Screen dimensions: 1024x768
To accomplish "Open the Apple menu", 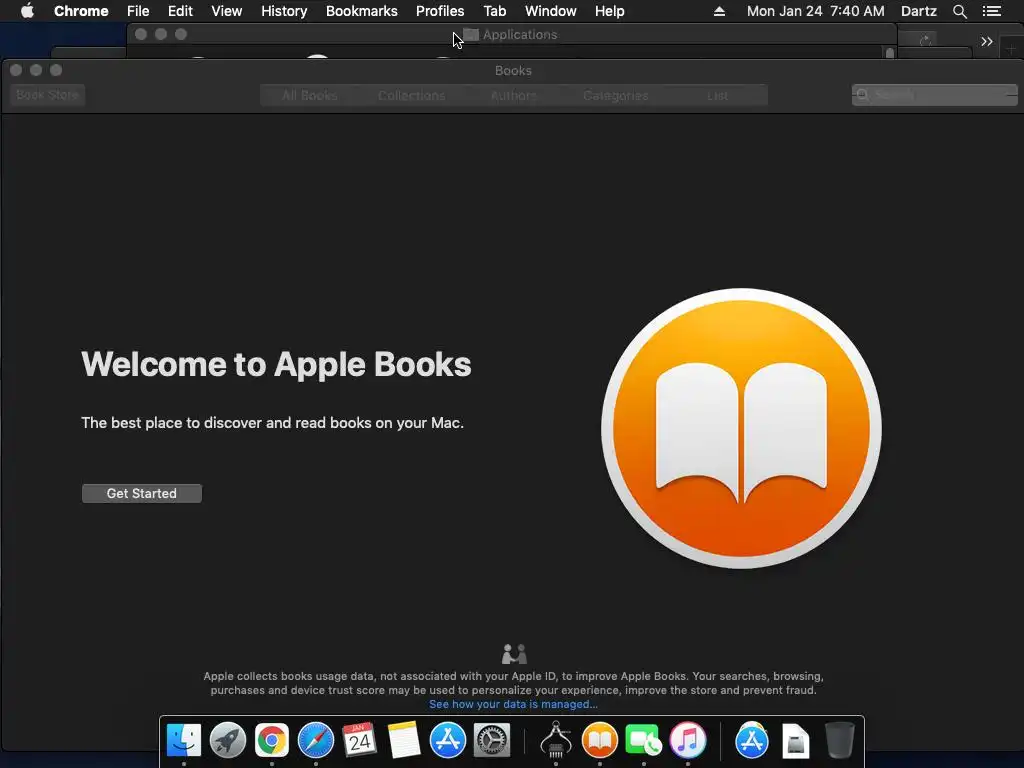I will [27, 11].
